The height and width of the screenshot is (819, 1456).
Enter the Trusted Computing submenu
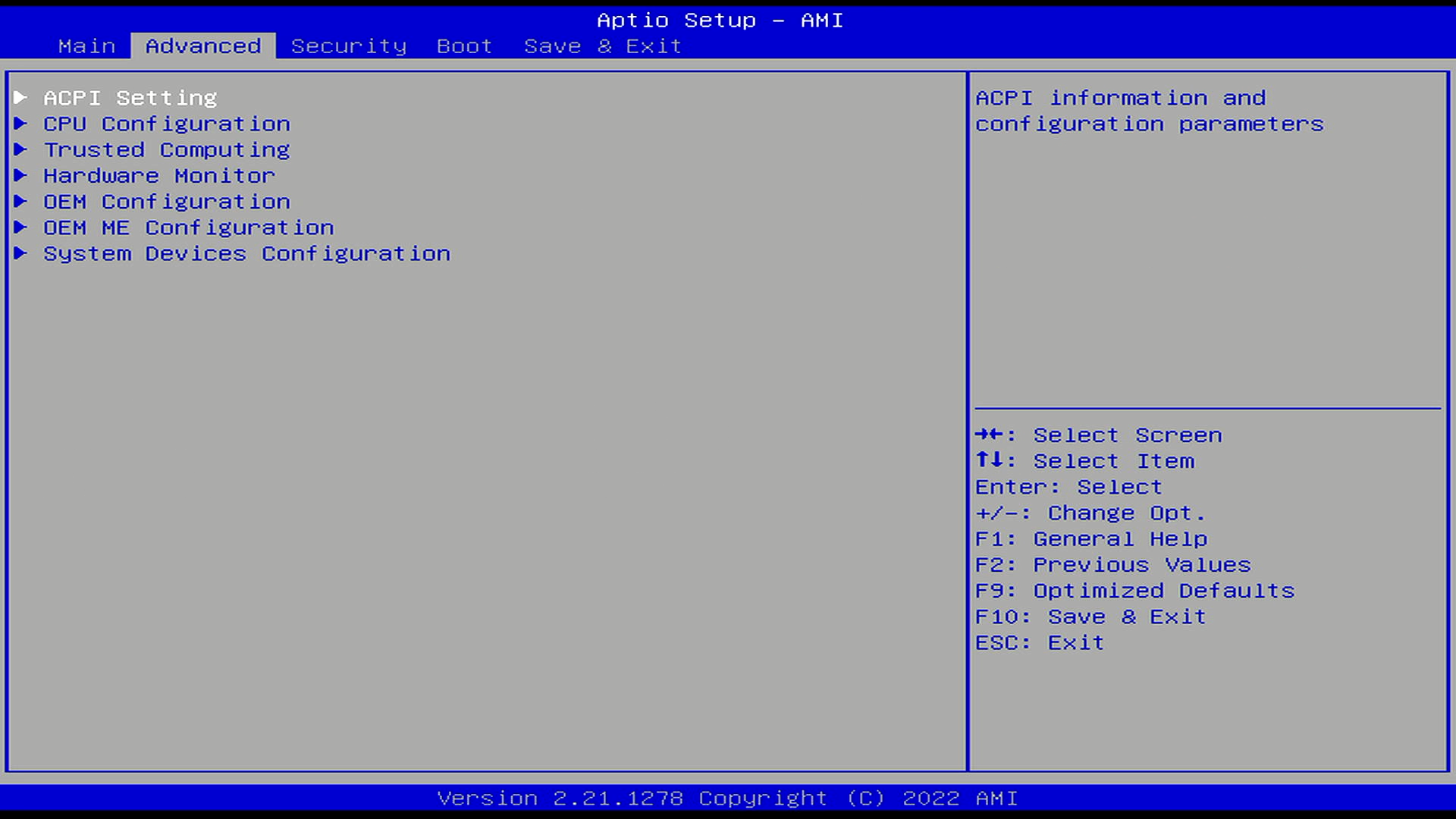pos(167,150)
